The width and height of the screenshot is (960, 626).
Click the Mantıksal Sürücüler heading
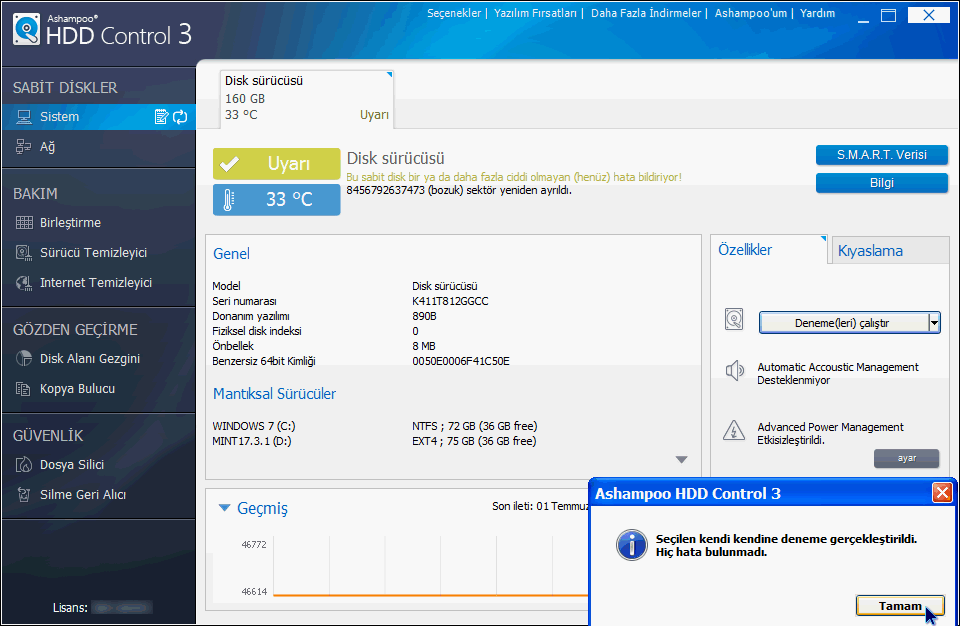(274, 394)
